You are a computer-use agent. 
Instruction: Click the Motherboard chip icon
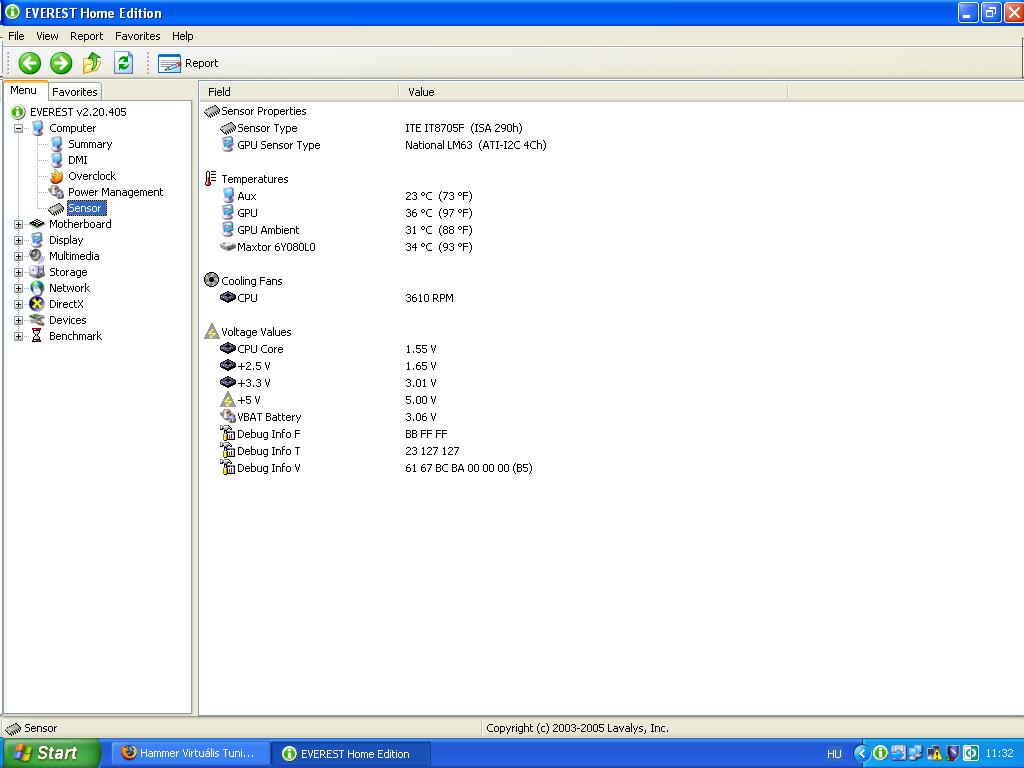(x=37, y=224)
